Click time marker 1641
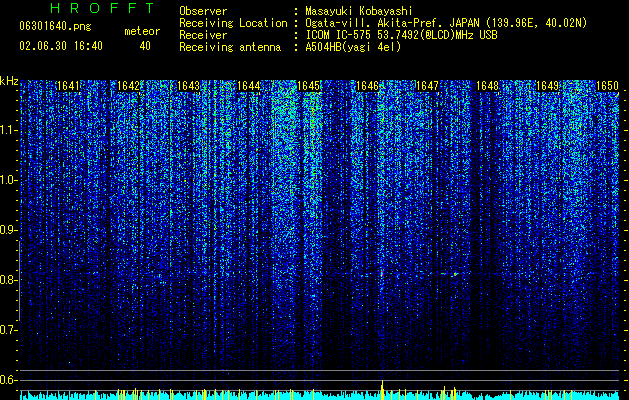Image resolution: width=629 pixels, height=400 pixels. tap(69, 86)
